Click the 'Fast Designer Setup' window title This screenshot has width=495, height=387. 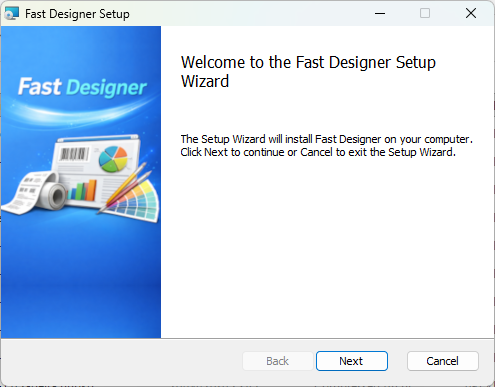77,14
